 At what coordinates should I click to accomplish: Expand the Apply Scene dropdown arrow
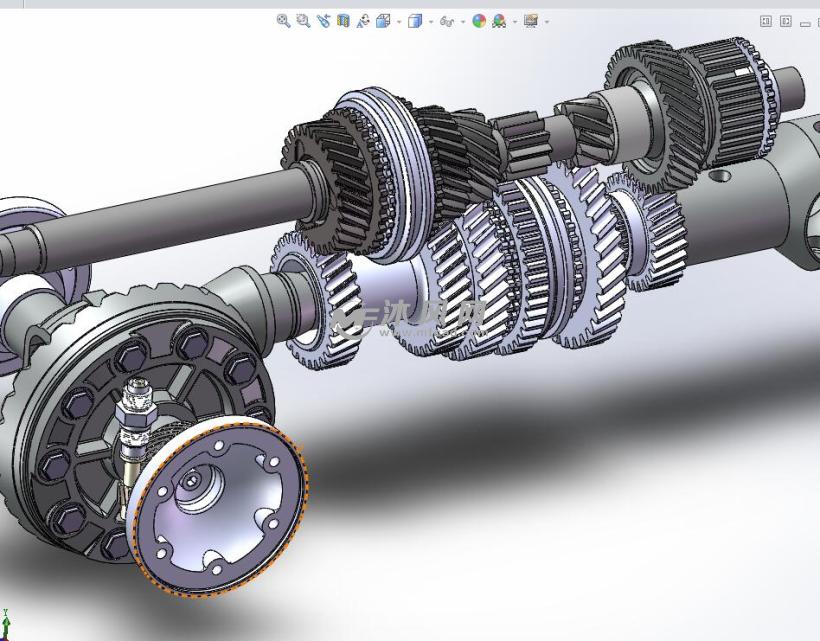pos(515,22)
